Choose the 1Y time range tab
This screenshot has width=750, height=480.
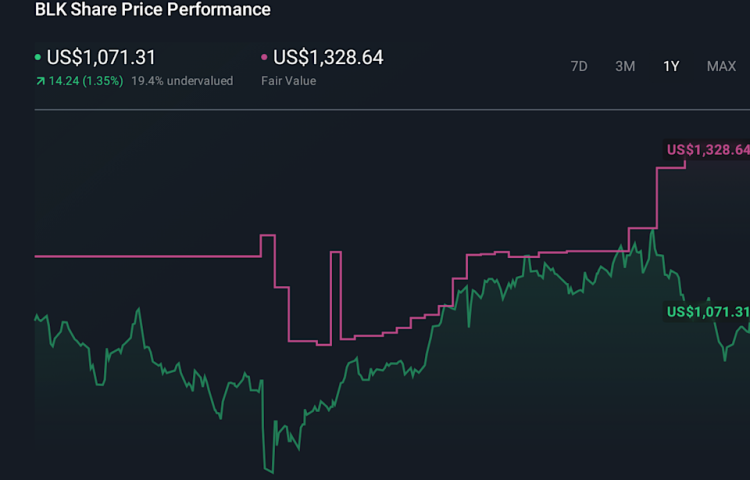coord(671,66)
